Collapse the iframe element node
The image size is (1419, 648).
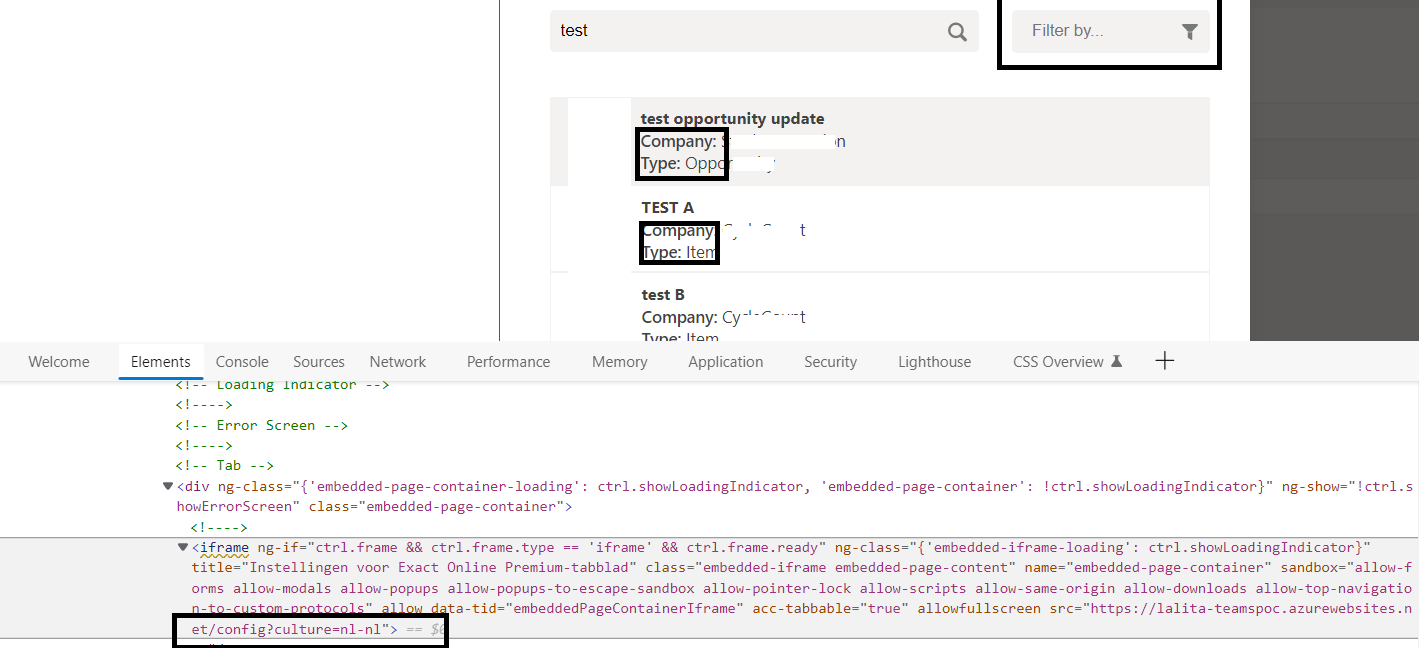tap(183, 547)
